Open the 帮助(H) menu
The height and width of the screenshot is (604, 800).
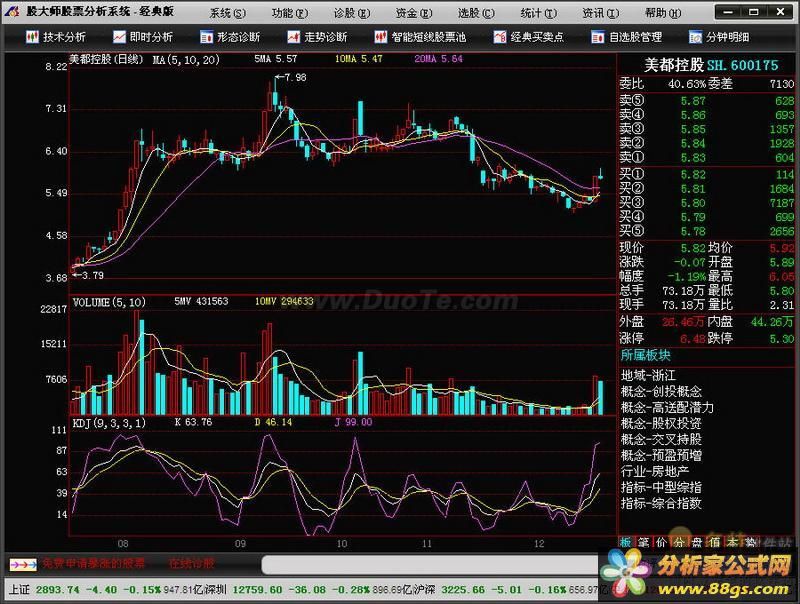(663, 13)
